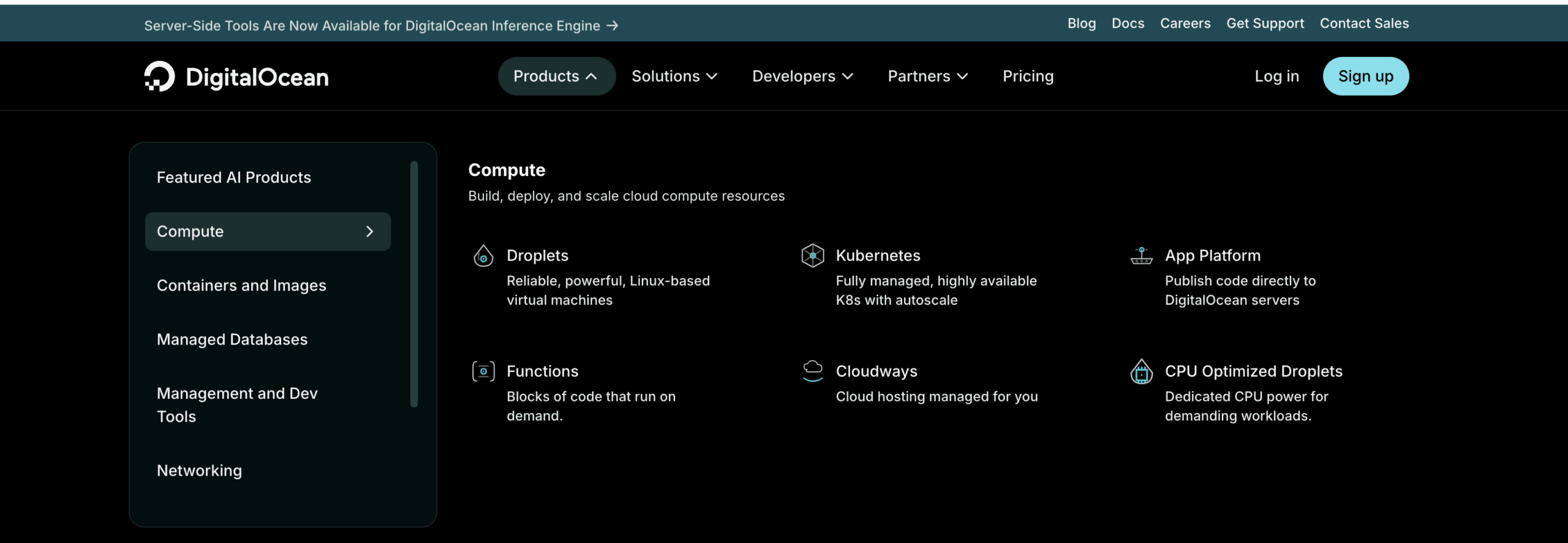Click the Functions bracket icon
The width and height of the screenshot is (1568, 543).
[483, 371]
